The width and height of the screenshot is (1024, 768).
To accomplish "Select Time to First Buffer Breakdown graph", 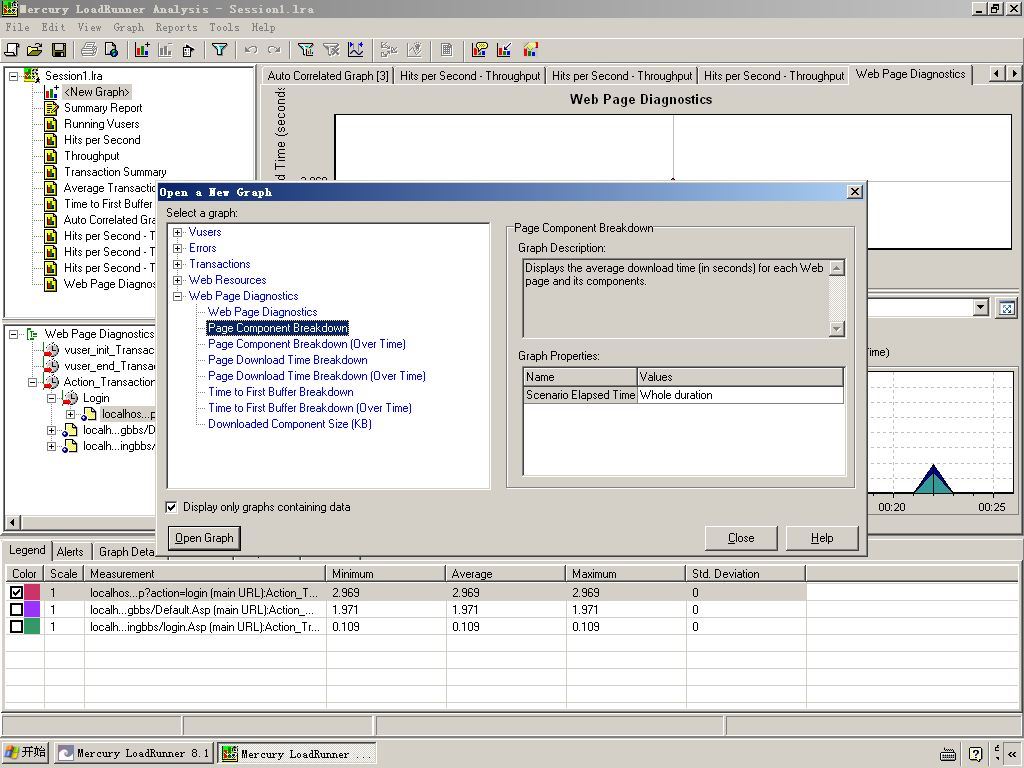I will click(281, 392).
